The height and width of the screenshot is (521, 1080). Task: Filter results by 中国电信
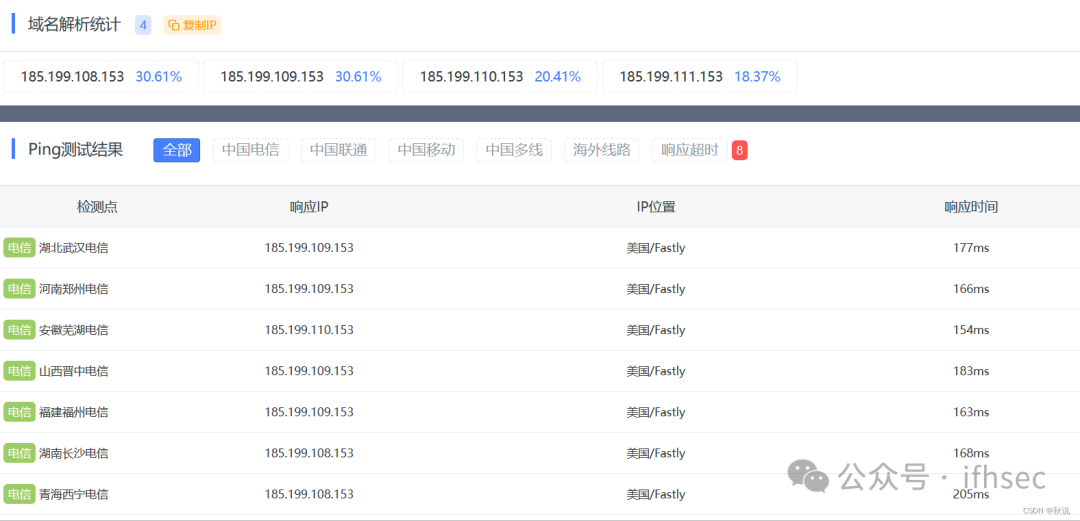(x=251, y=150)
